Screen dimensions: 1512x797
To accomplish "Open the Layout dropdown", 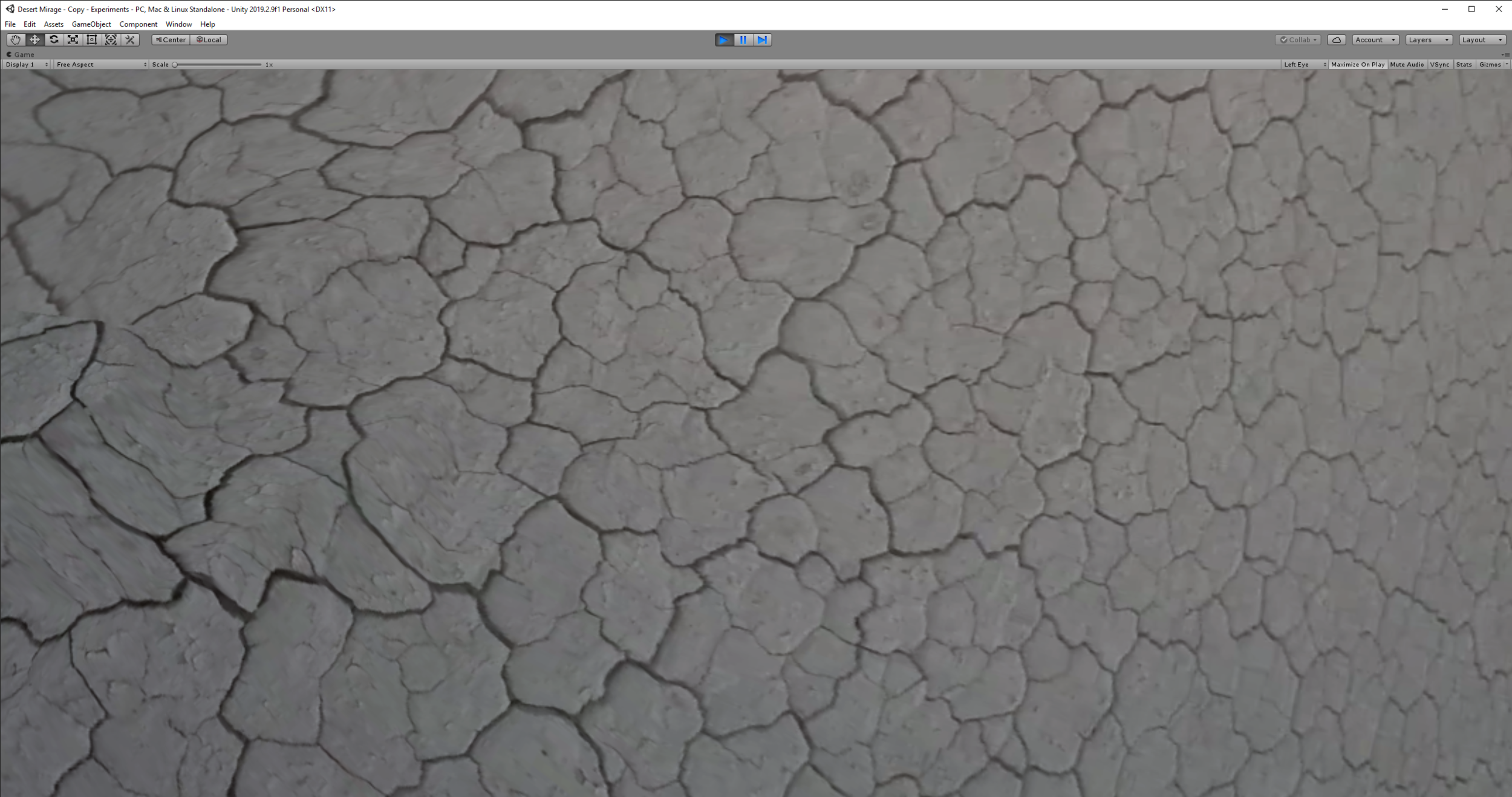I will pos(1482,40).
